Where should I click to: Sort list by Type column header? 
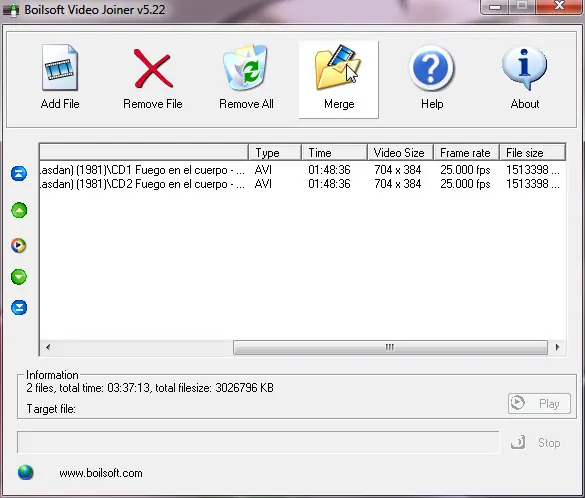click(x=275, y=153)
